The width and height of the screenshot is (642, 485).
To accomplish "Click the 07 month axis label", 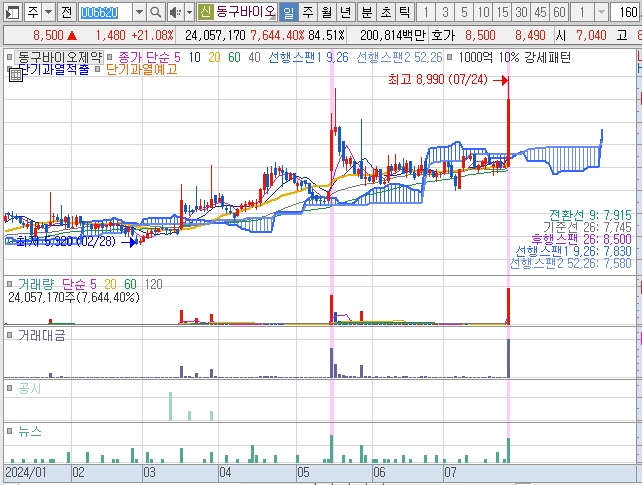I will (450, 473).
